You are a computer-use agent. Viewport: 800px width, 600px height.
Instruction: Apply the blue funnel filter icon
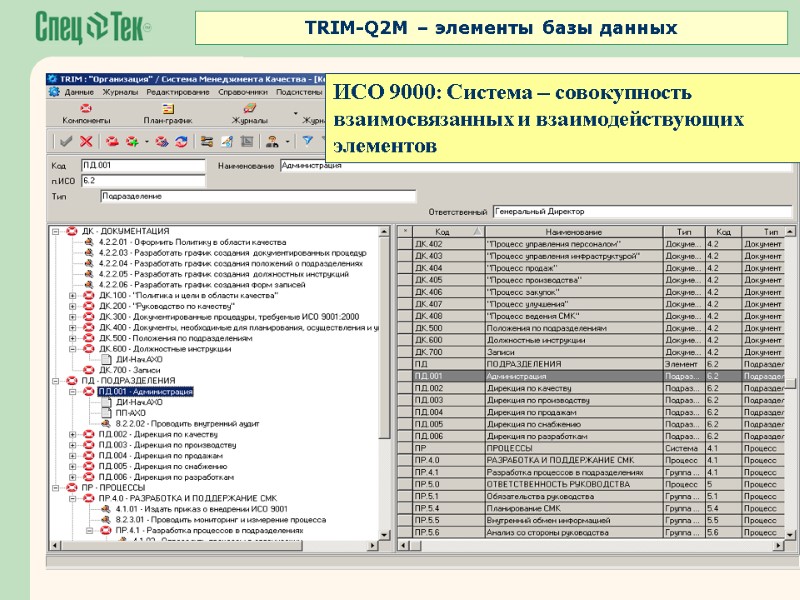coord(306,143)
